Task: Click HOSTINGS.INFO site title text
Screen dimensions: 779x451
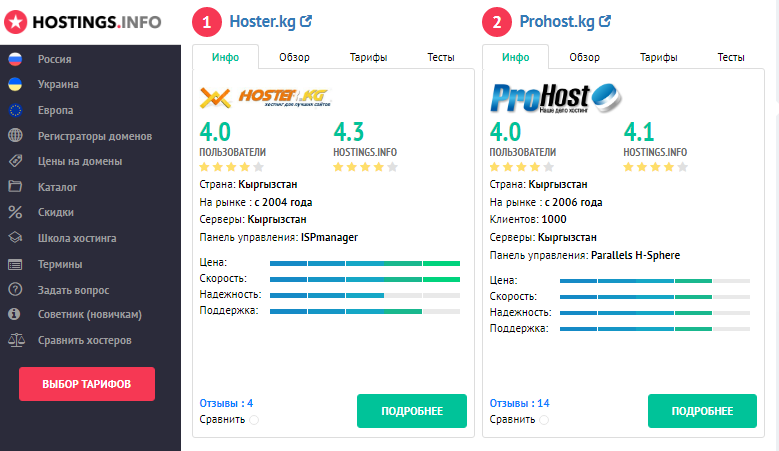Action: [x=97, y=22]
